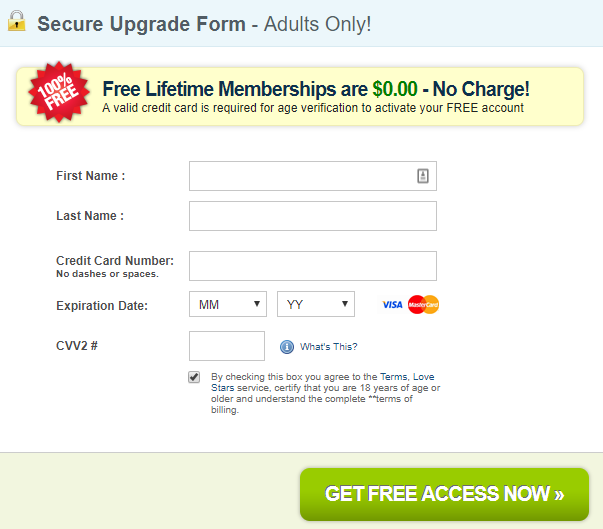The image size is (603, 529).
Task: Click the contact autofill icon in First Name
Action: (423, 176)
